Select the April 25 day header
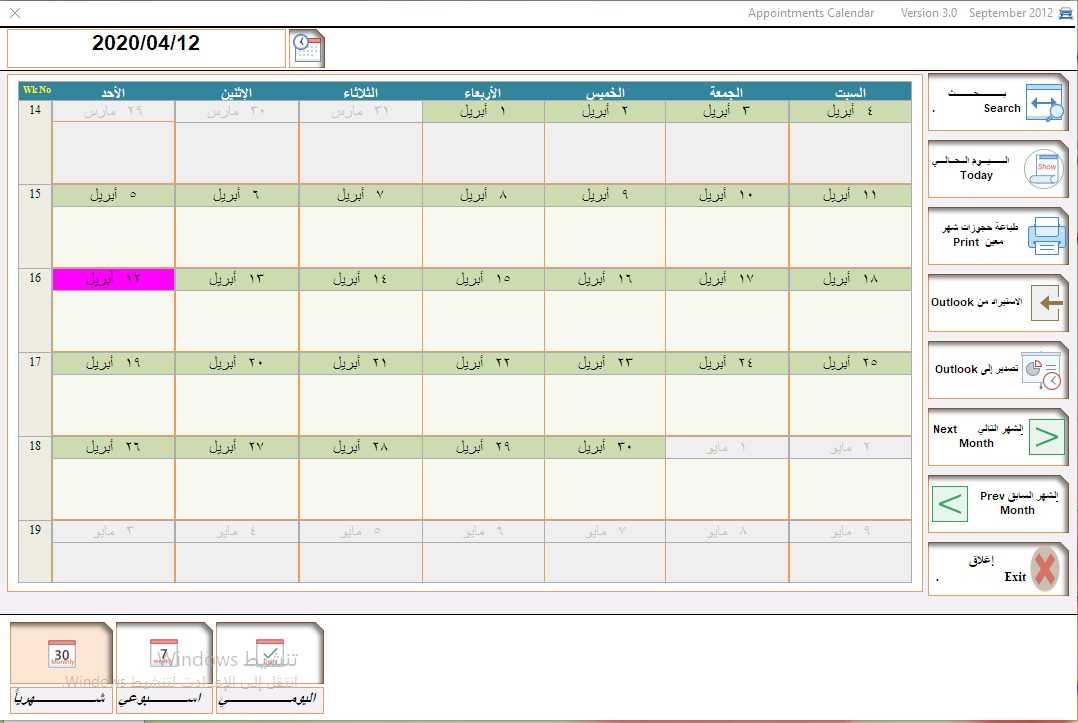 pos(850,363)
